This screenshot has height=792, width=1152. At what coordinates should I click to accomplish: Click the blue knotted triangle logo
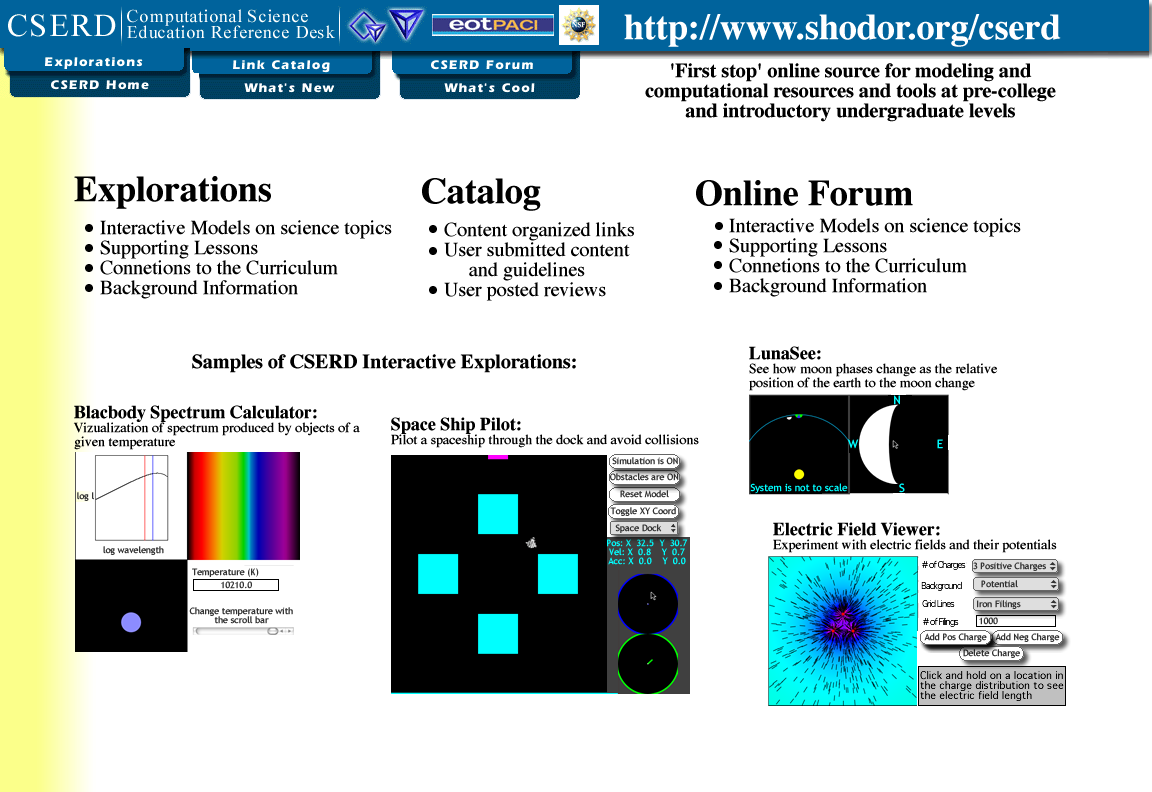(x=367, y=26)
